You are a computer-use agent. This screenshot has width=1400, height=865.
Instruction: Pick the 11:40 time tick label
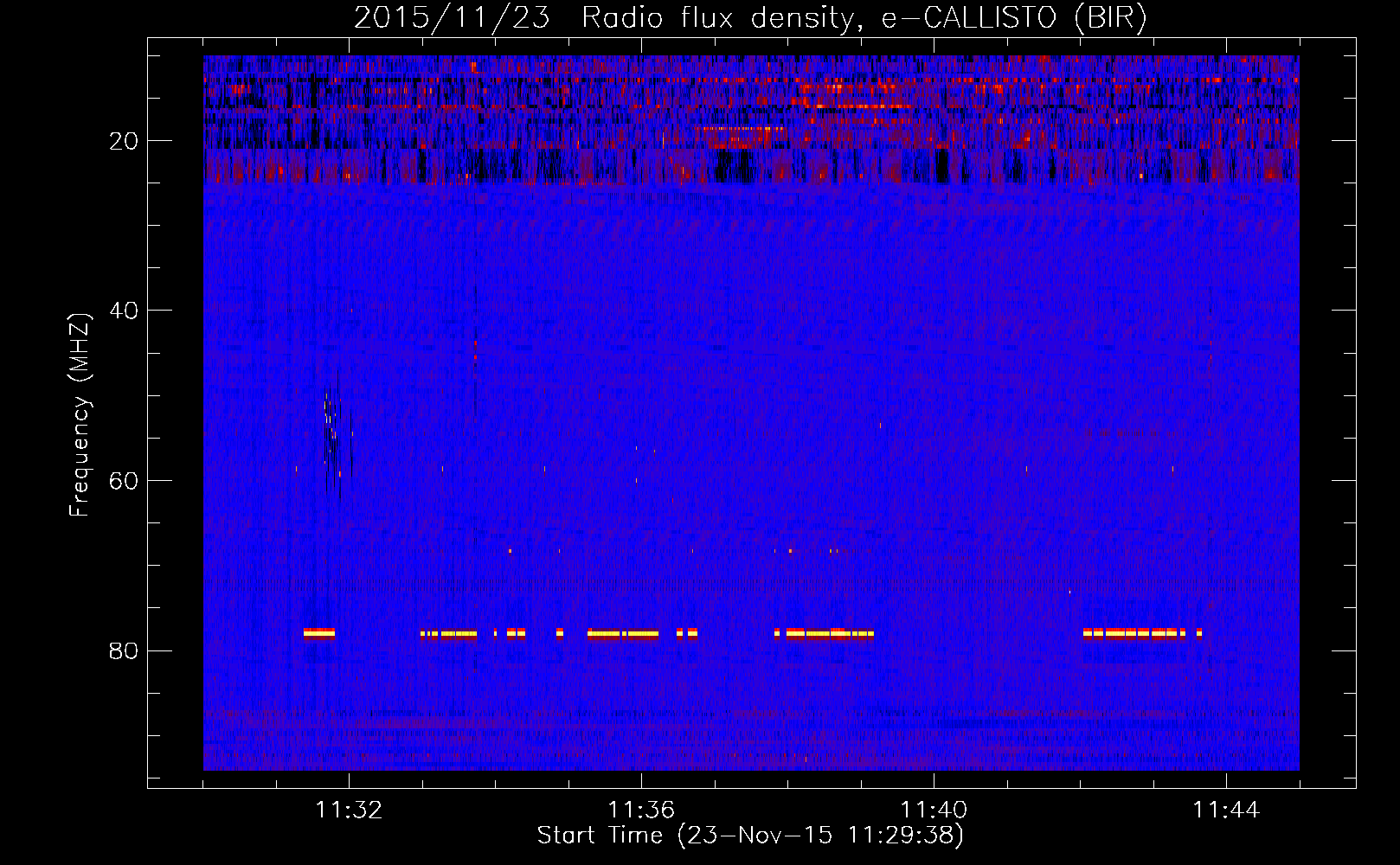pyautogui.click(x=934, y=811)
